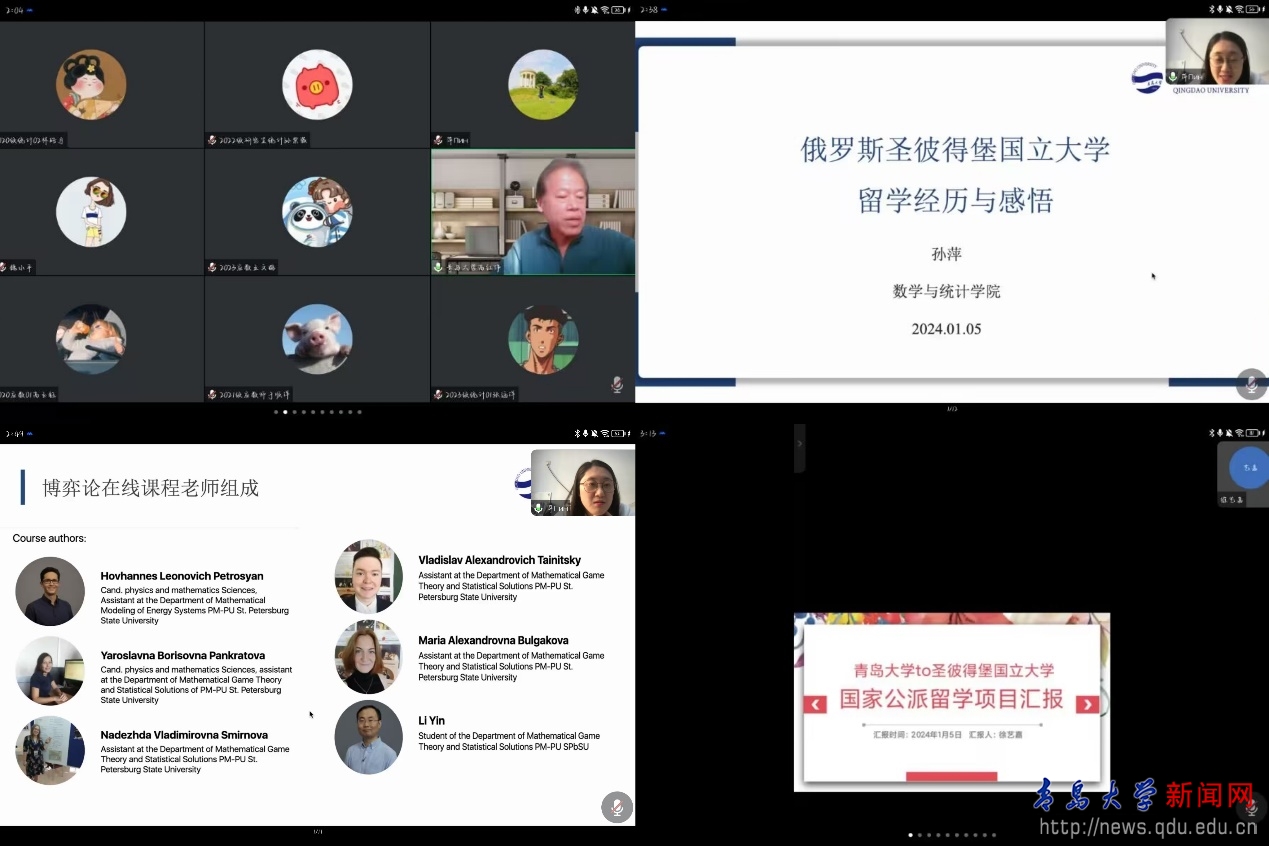Click the blue circle avatar in the black-screen panel

click(1249, 467)
